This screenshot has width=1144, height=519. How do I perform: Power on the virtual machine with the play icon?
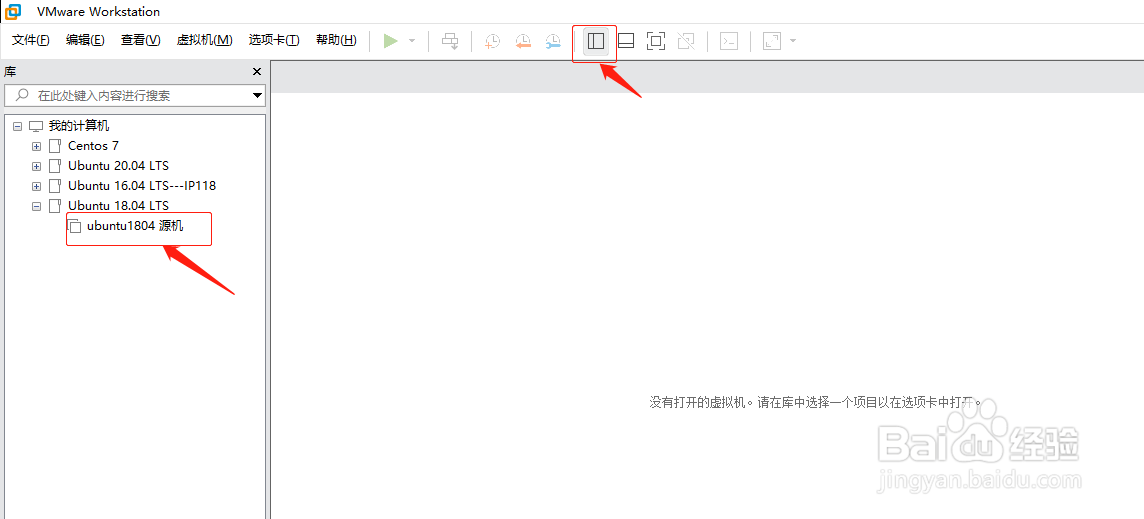[x=391, y=41]
